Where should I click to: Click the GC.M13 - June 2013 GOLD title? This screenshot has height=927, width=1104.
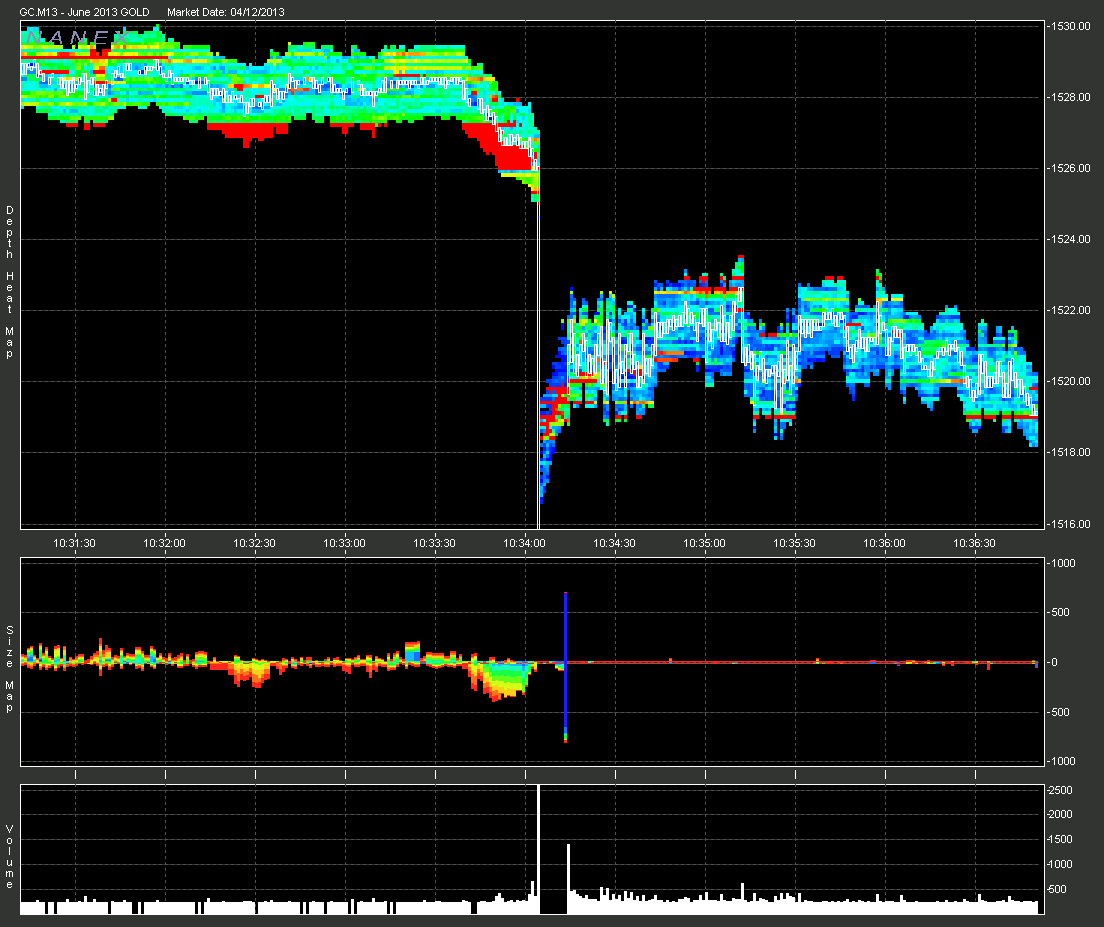click(x=84, y=12)
